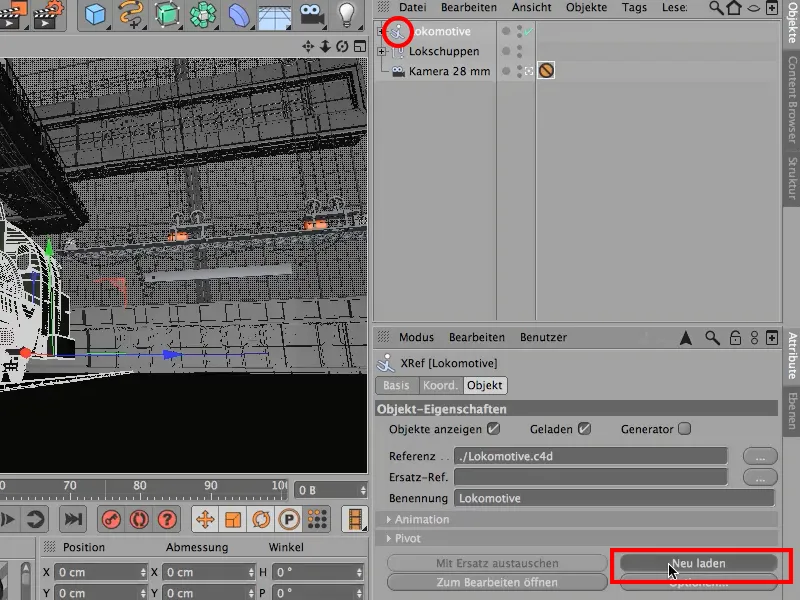Click Zum Bearbeiten öffnen button
800x600 pixels.
[x=497, y=582]
